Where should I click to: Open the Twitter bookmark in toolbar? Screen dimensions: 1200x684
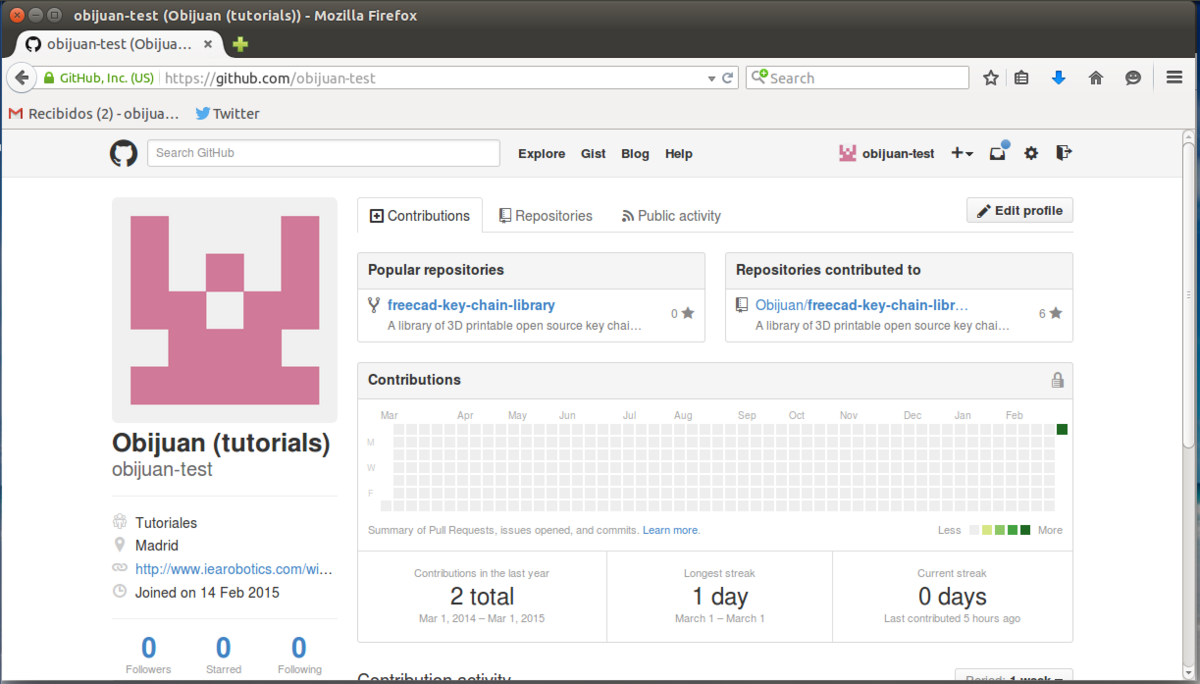pyautogui.click(x=227, y=114)
